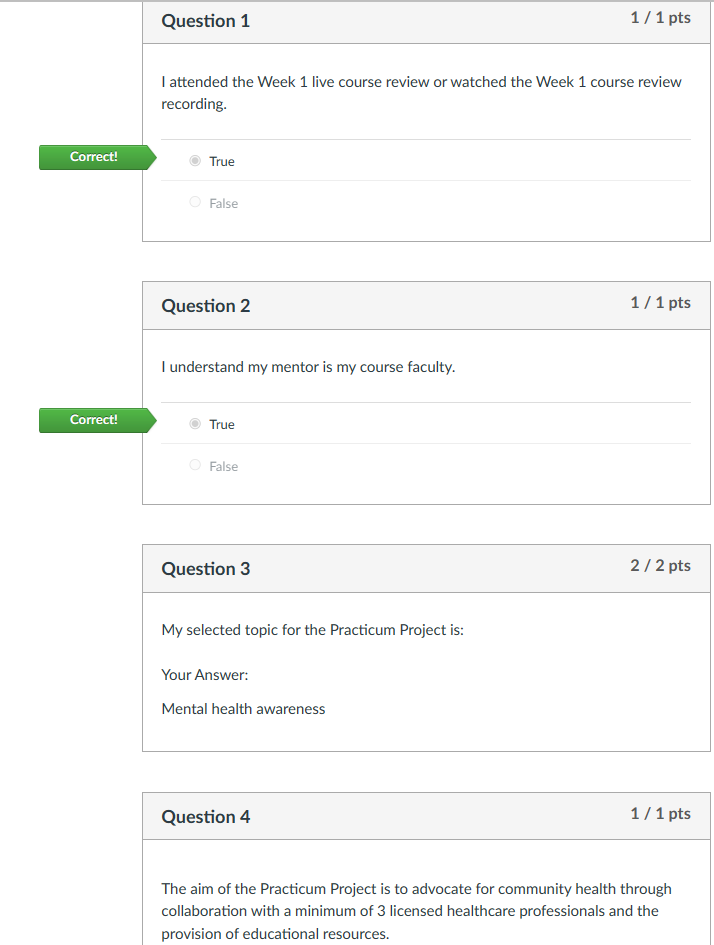
Task: Click the Your Answer: label
Action: point(205,675)
